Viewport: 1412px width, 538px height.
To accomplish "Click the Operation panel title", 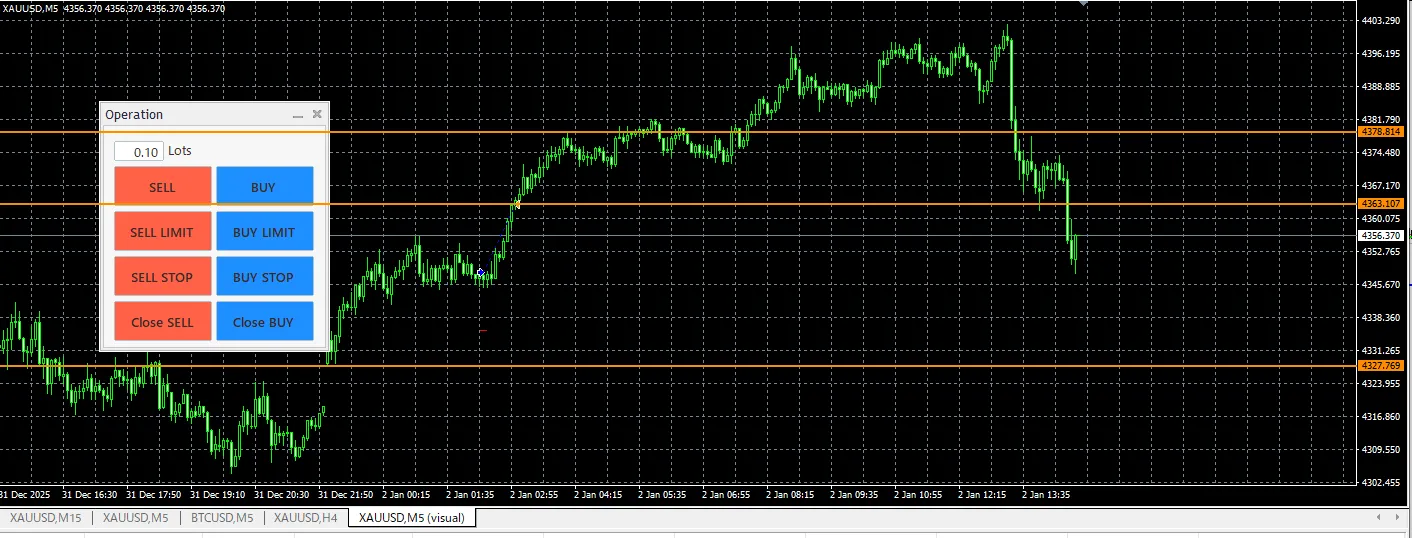I will pyautogui.click(x=134, y=114).
